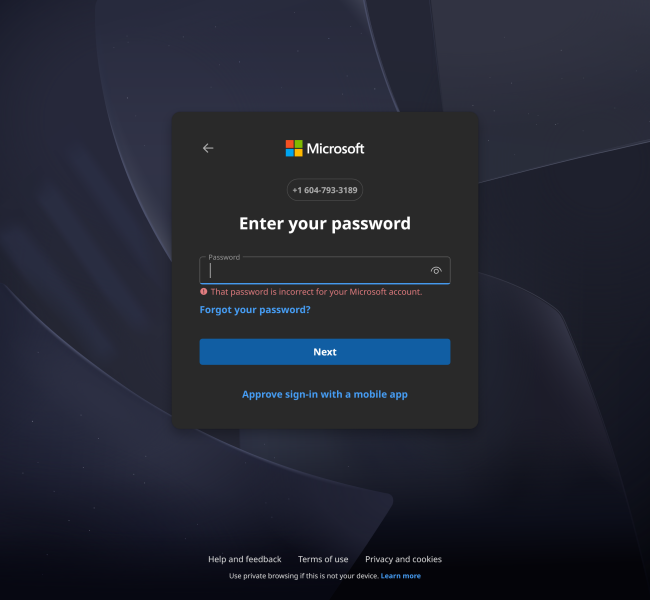Open the Forgot your password link

coord(255,310)
